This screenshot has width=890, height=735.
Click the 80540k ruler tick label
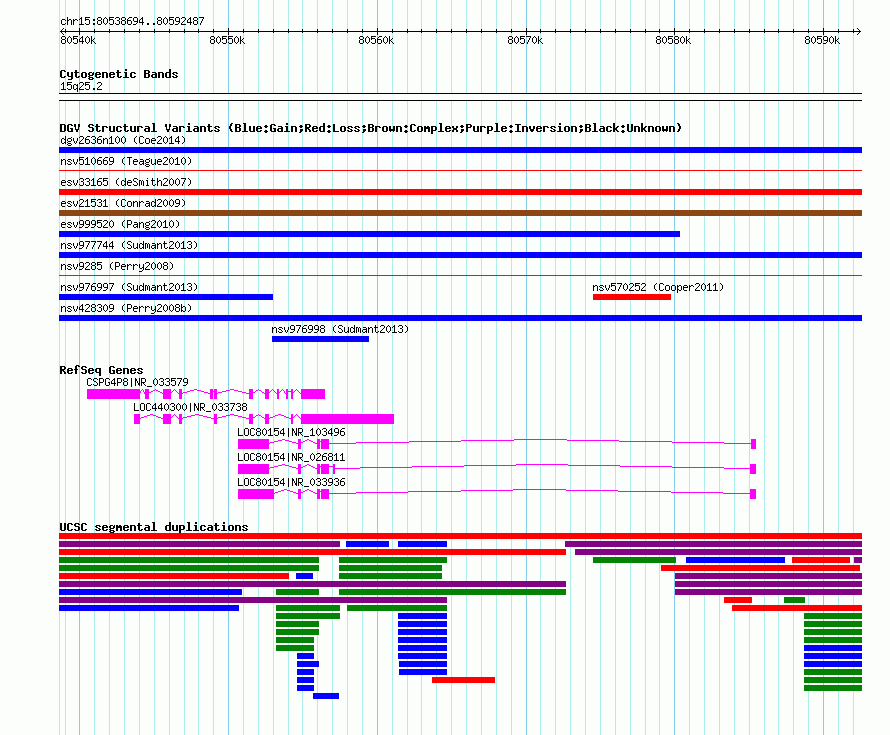[78, 40]
